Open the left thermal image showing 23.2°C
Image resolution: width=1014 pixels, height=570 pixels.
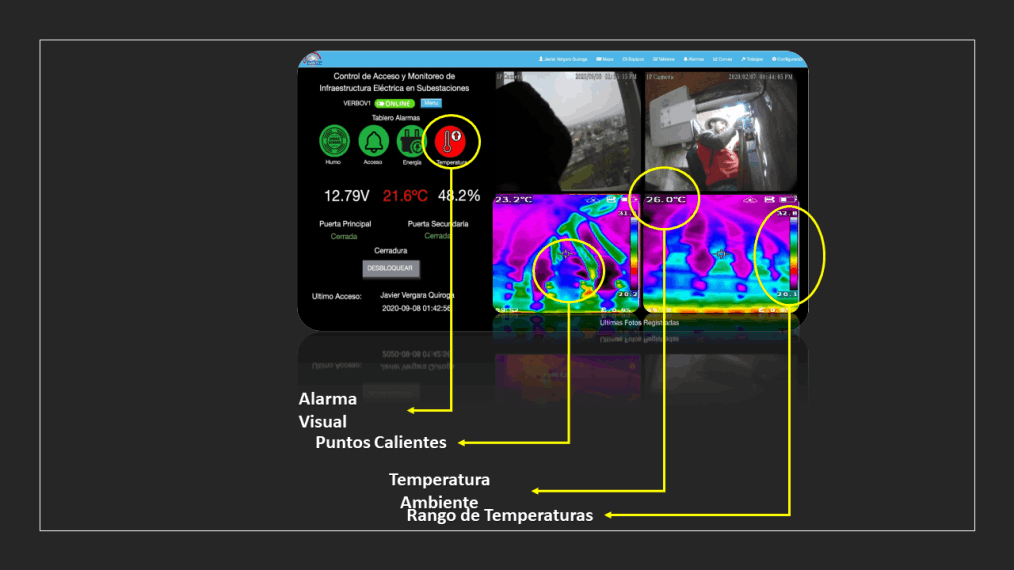565,252
